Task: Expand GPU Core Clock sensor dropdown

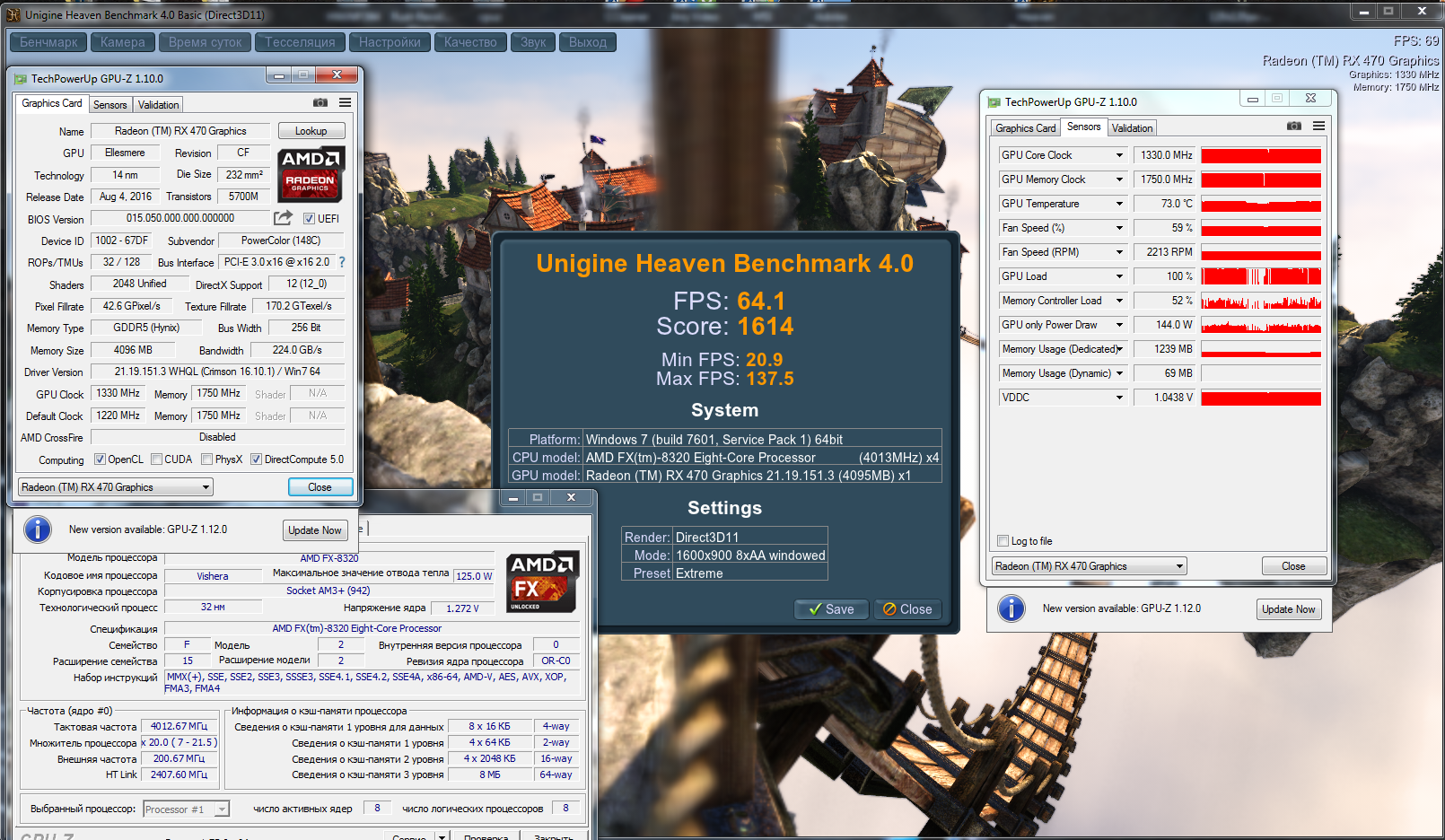Action: pyautogui.click(x=1119, y=155)
